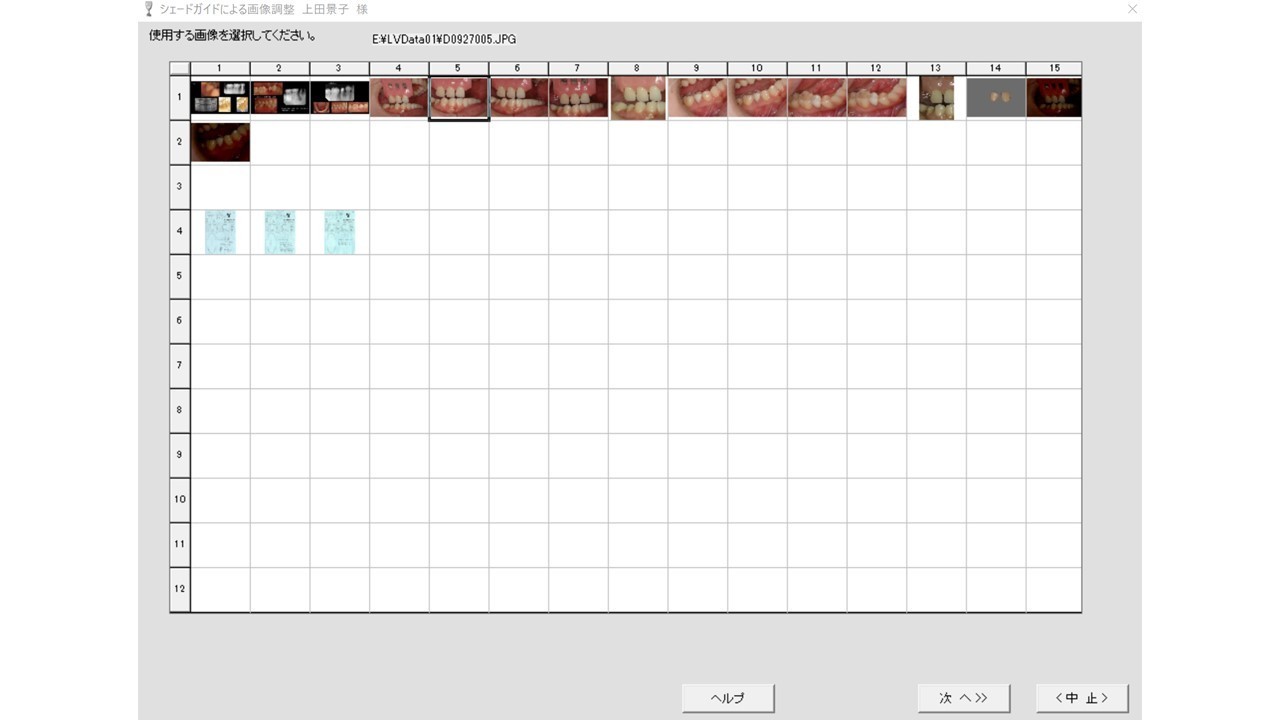Click row header 10

click(x=180, y=500)
